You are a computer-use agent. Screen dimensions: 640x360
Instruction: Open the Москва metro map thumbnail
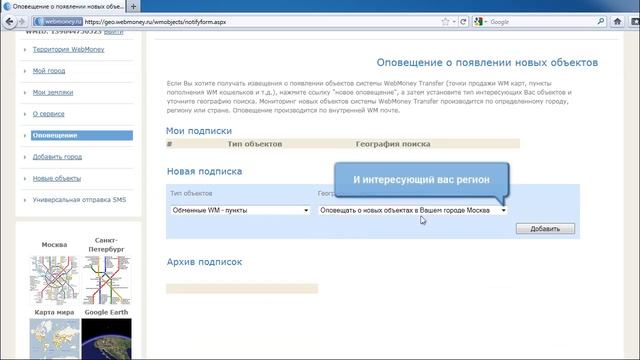coord(54,280)
